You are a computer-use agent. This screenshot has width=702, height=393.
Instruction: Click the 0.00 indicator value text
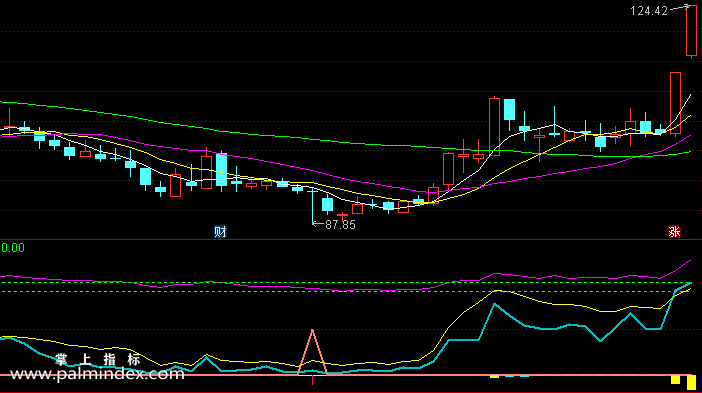[x=13, y=248]
